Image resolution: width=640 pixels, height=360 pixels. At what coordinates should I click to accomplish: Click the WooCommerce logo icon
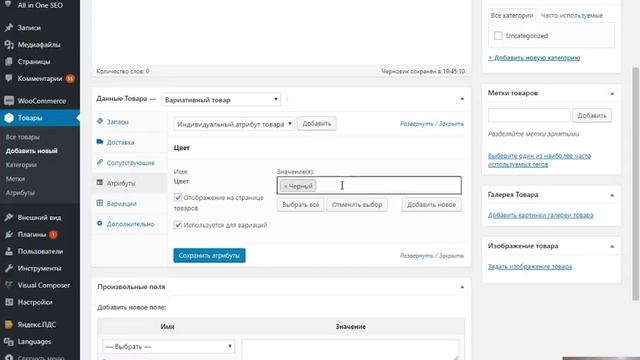pos(9,101)
